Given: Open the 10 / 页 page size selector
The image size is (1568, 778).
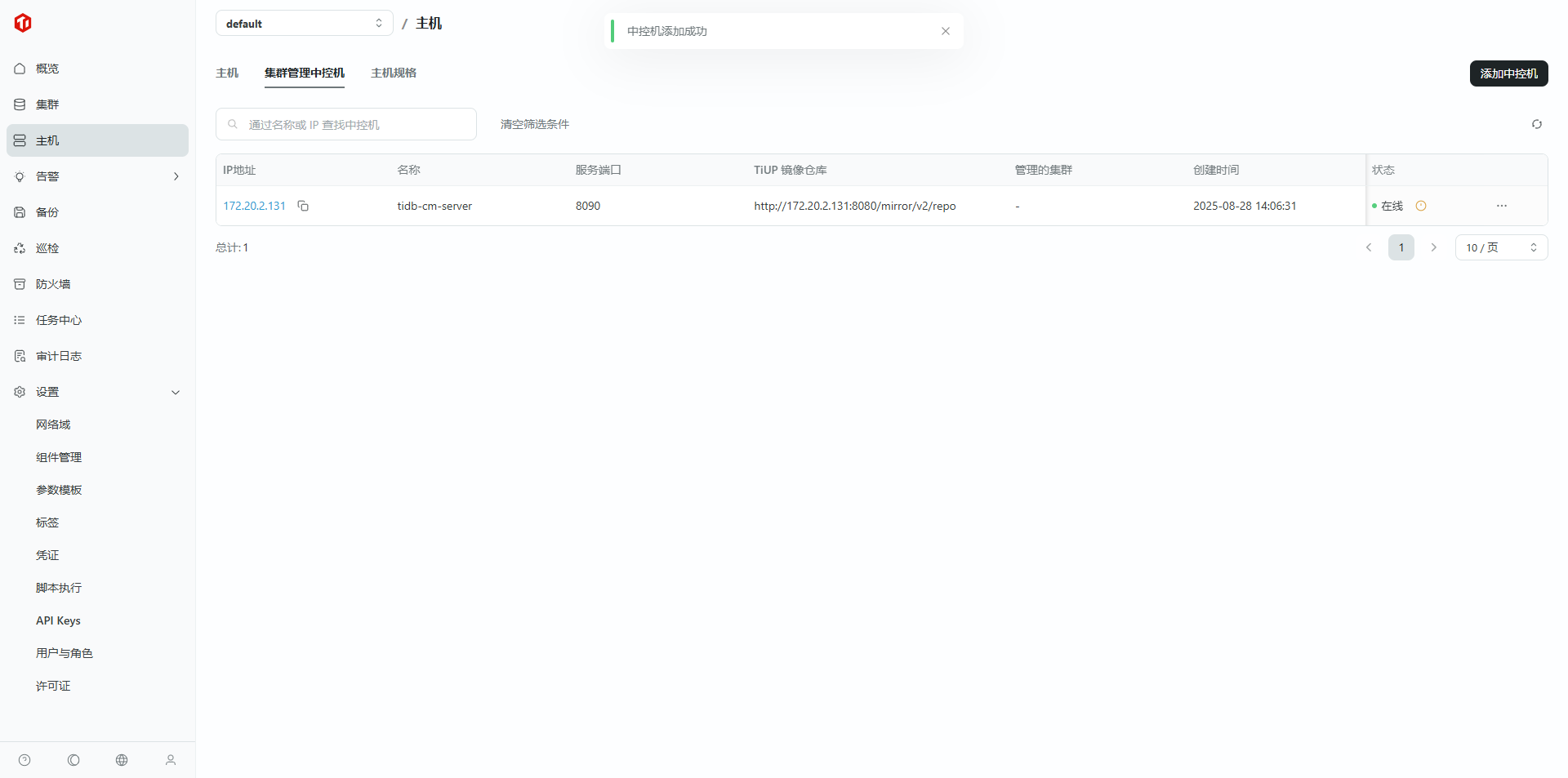Looking at the screenshot, I should coord(1500,247).
